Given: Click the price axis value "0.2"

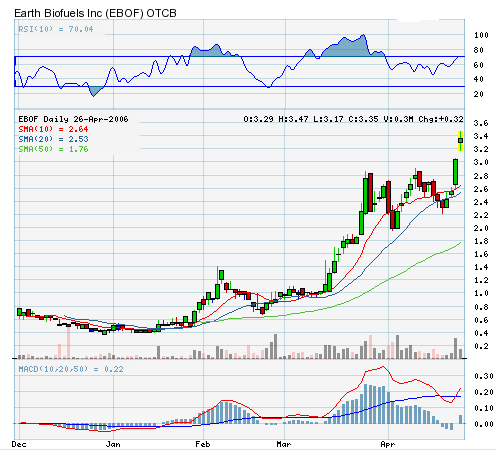Looking at the screenshot, I should click(x=481, y=346).
